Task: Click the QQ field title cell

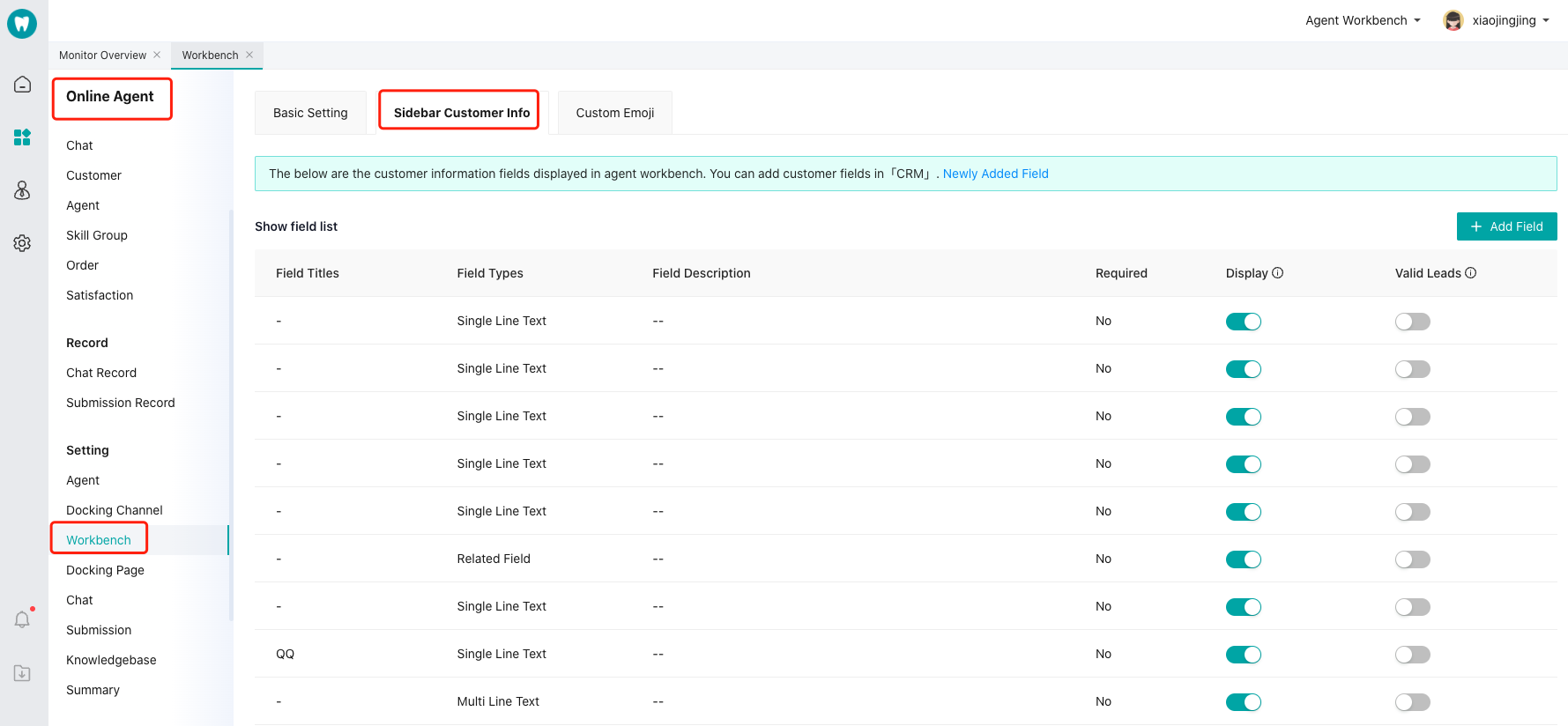Action: click(285, 654)
